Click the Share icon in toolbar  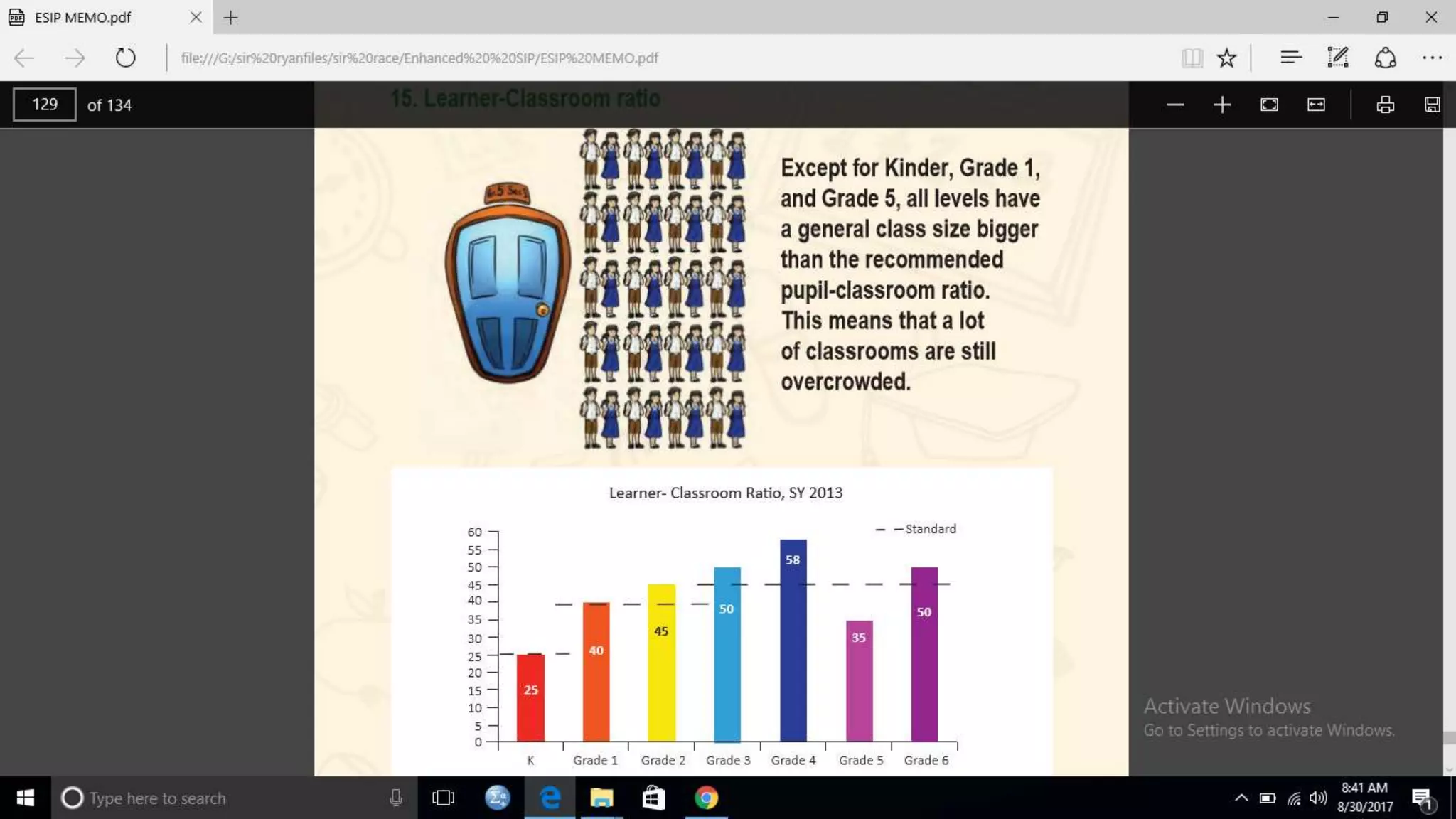click(1385, 58)
